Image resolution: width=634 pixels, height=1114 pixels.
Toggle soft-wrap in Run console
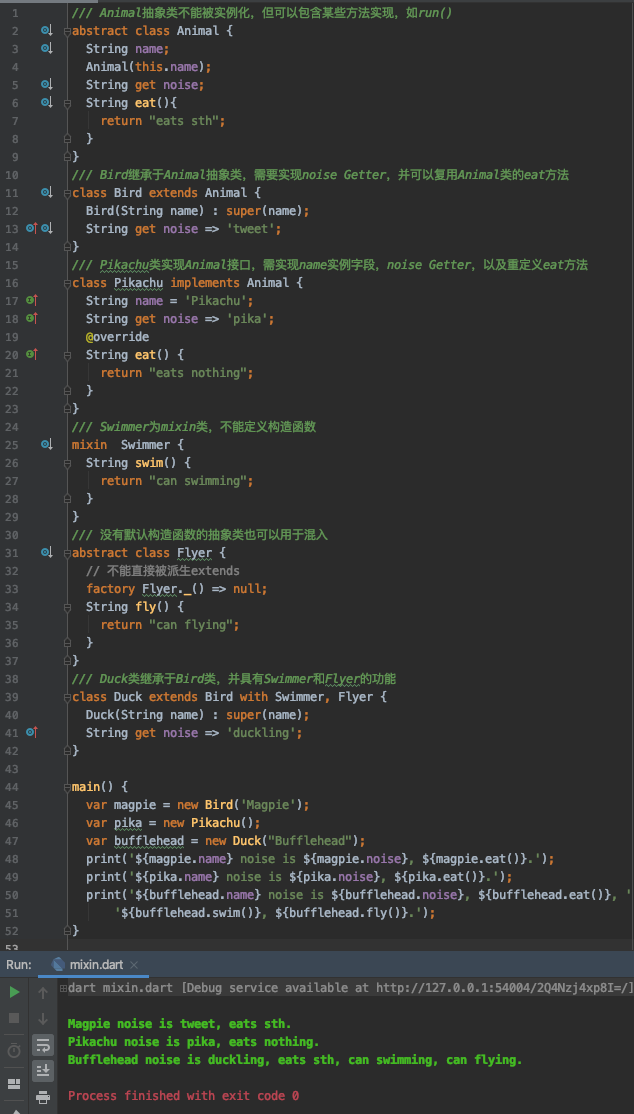(43, 1044)
